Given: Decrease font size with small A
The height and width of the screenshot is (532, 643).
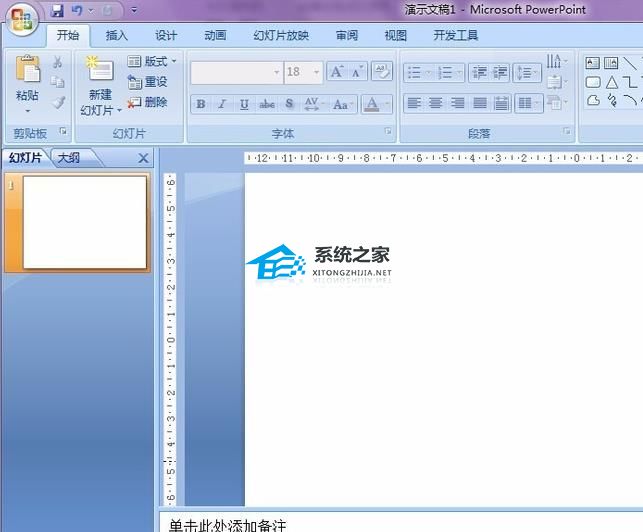Looking at the screenshot, I should point(357,72).
